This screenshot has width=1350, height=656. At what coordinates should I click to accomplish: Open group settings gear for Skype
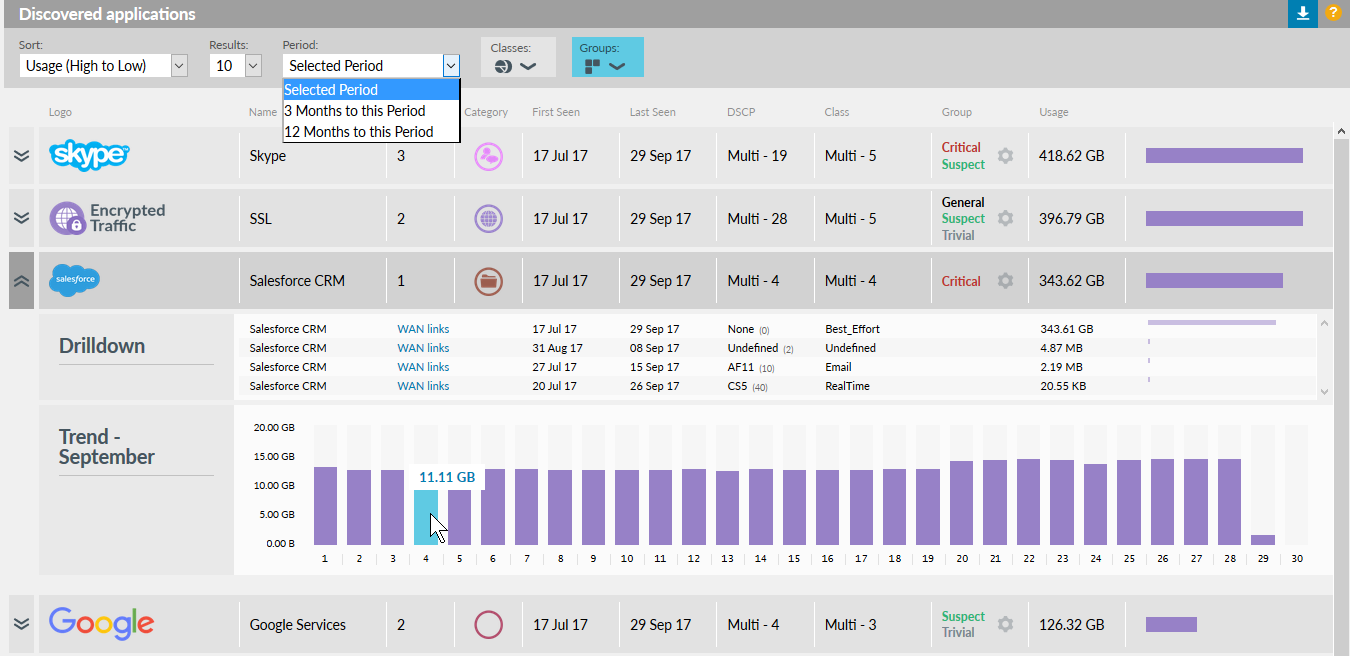(1005, 156)
